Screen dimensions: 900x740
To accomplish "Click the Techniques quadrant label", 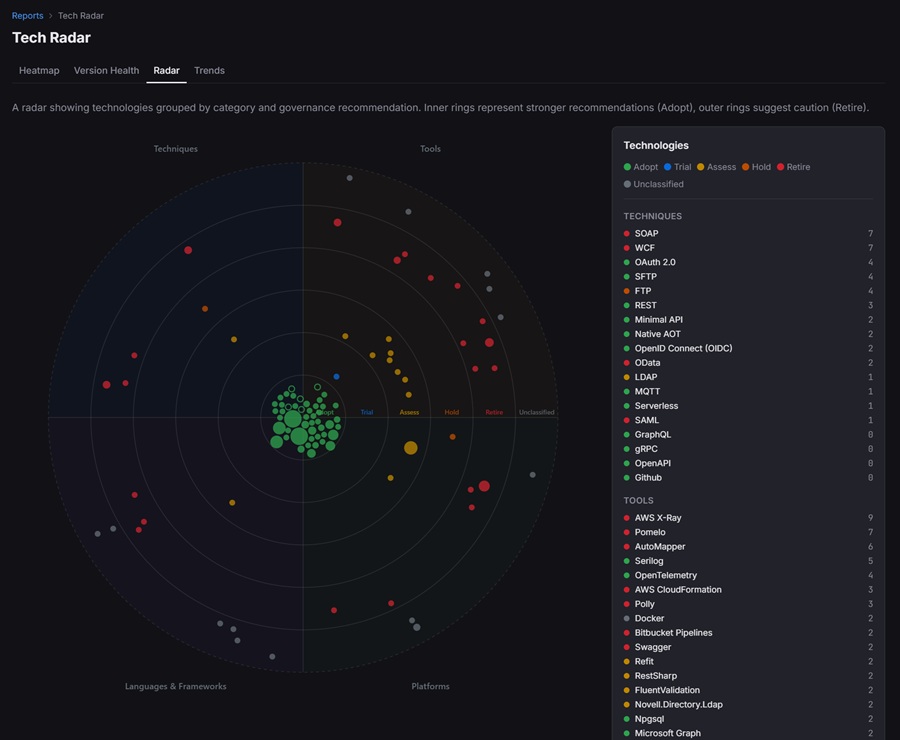I will pyautogui.click(x=175, y=149).
